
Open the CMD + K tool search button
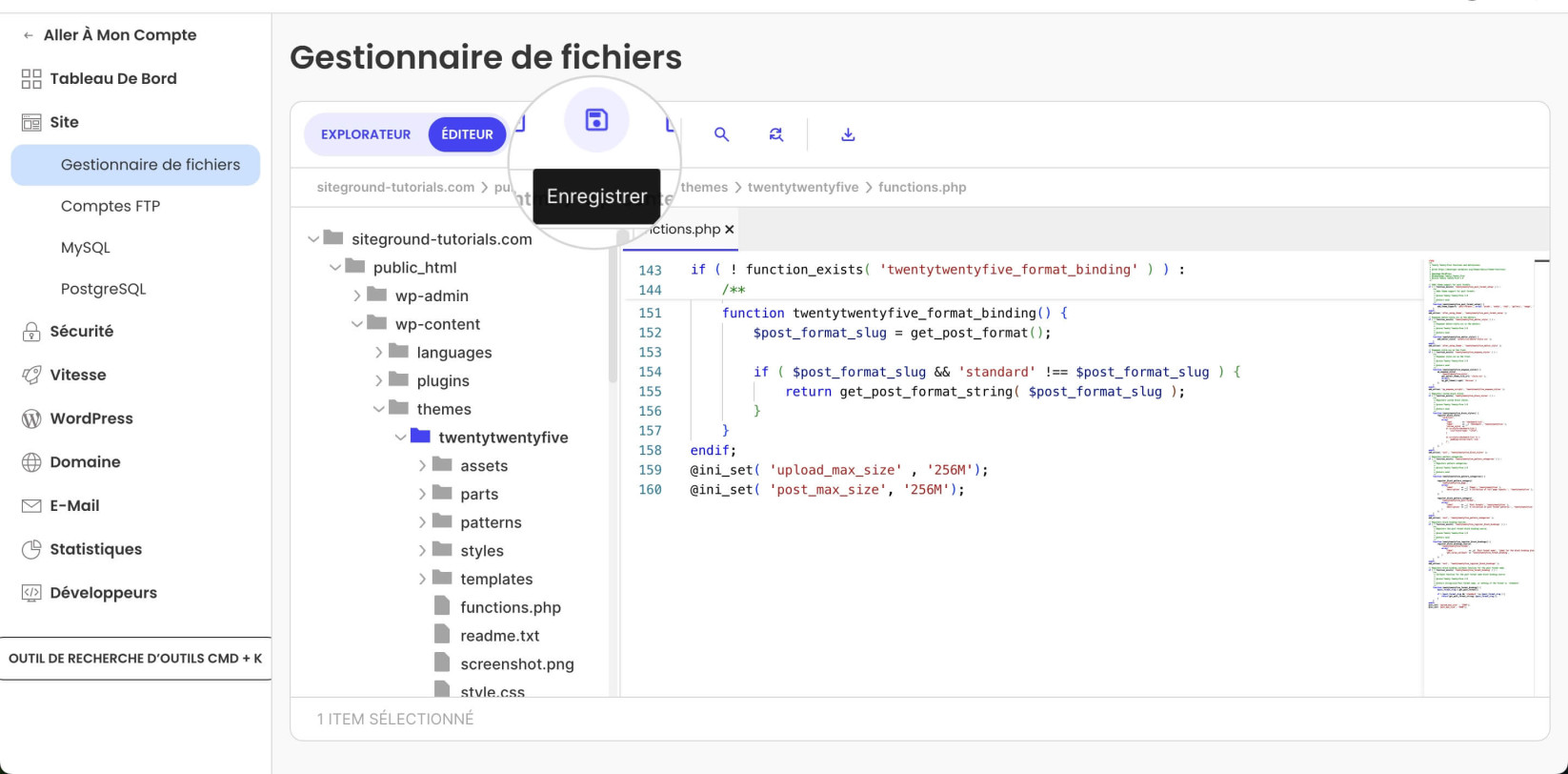click(x=135, y=659)
